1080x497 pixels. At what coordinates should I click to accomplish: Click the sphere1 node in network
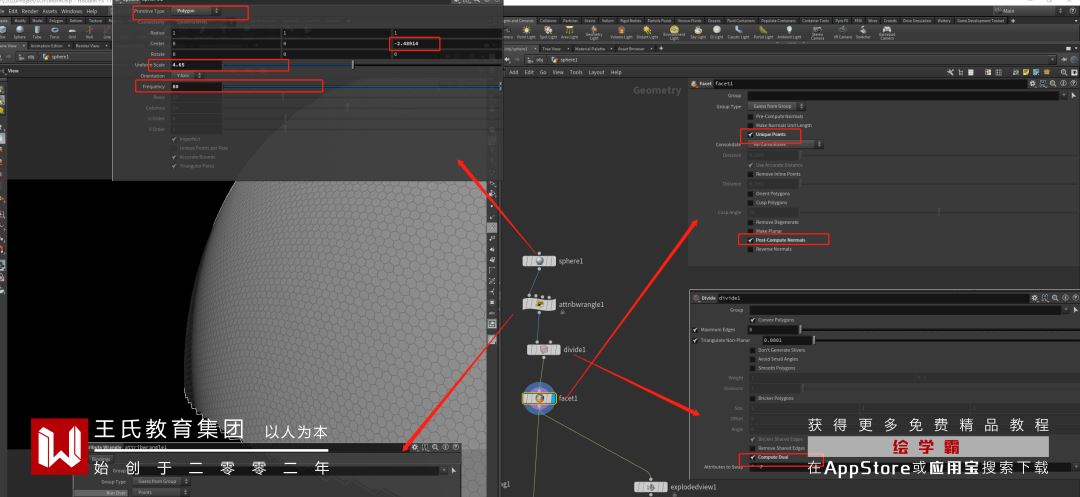(x=539, y=261)
